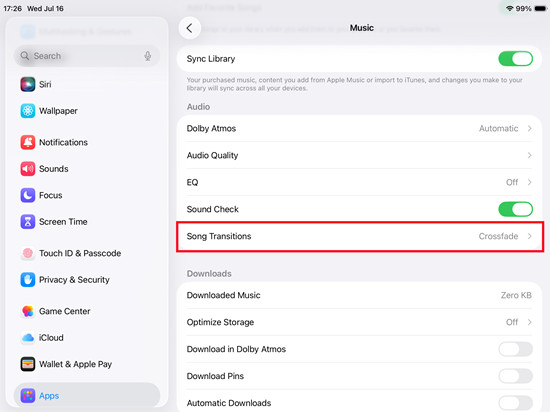The width and height of the screenshot is (550, 412).
Task: Tap the Privacy & Security hand icon
Action: pyautogui.click(x=28, y=280)
